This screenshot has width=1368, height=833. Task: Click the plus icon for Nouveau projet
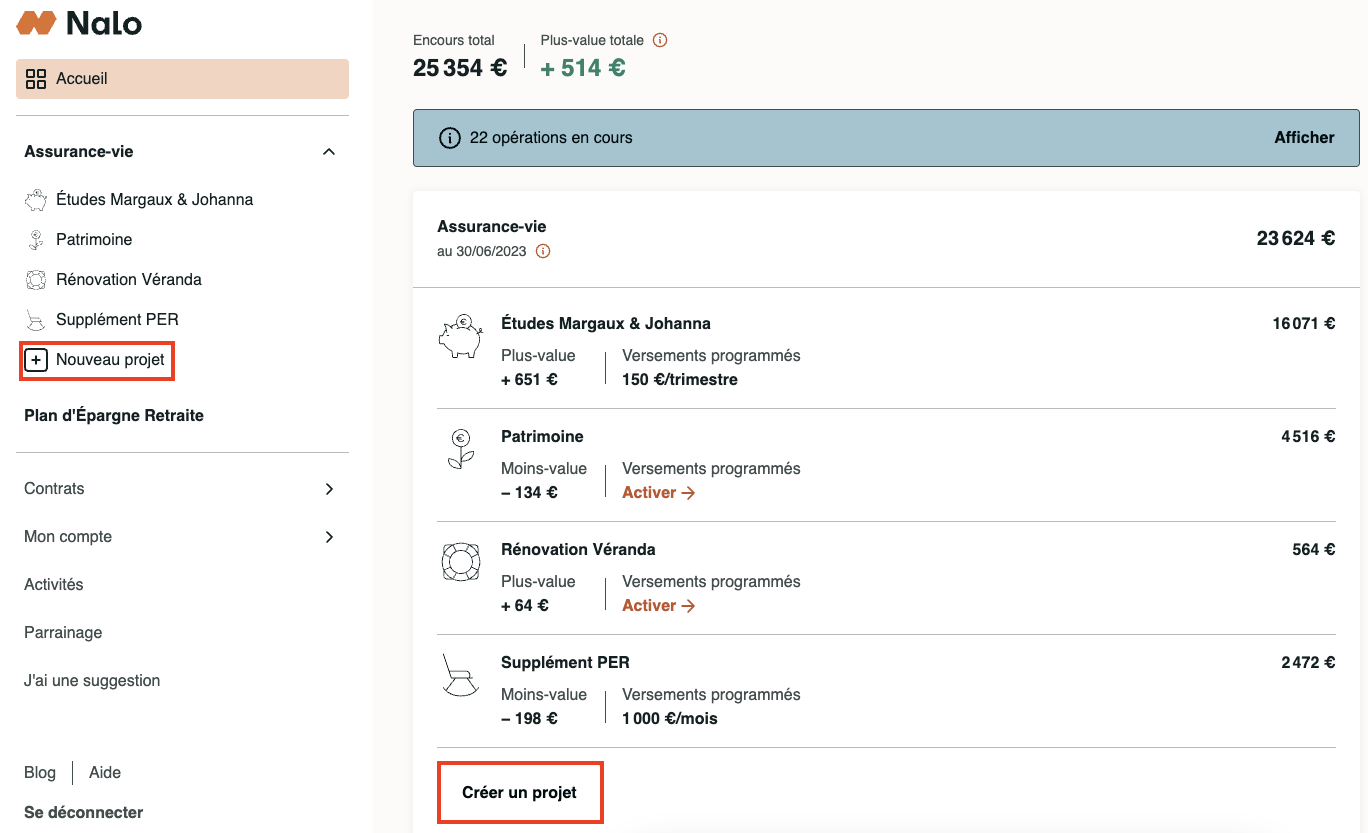(36, 360)
